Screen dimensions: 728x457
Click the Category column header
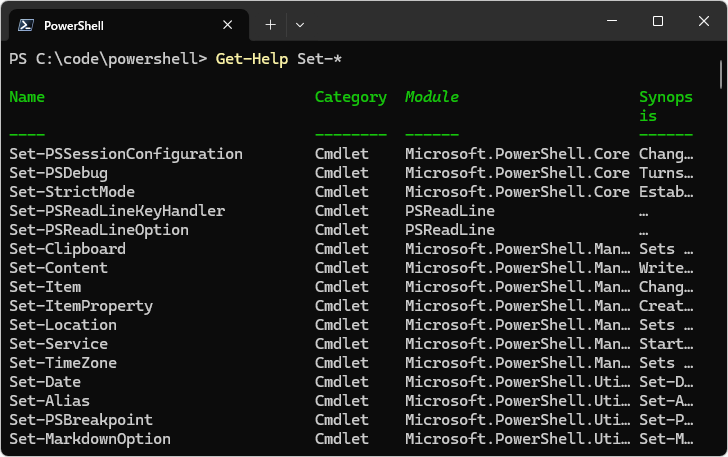[x=350, y=97]
